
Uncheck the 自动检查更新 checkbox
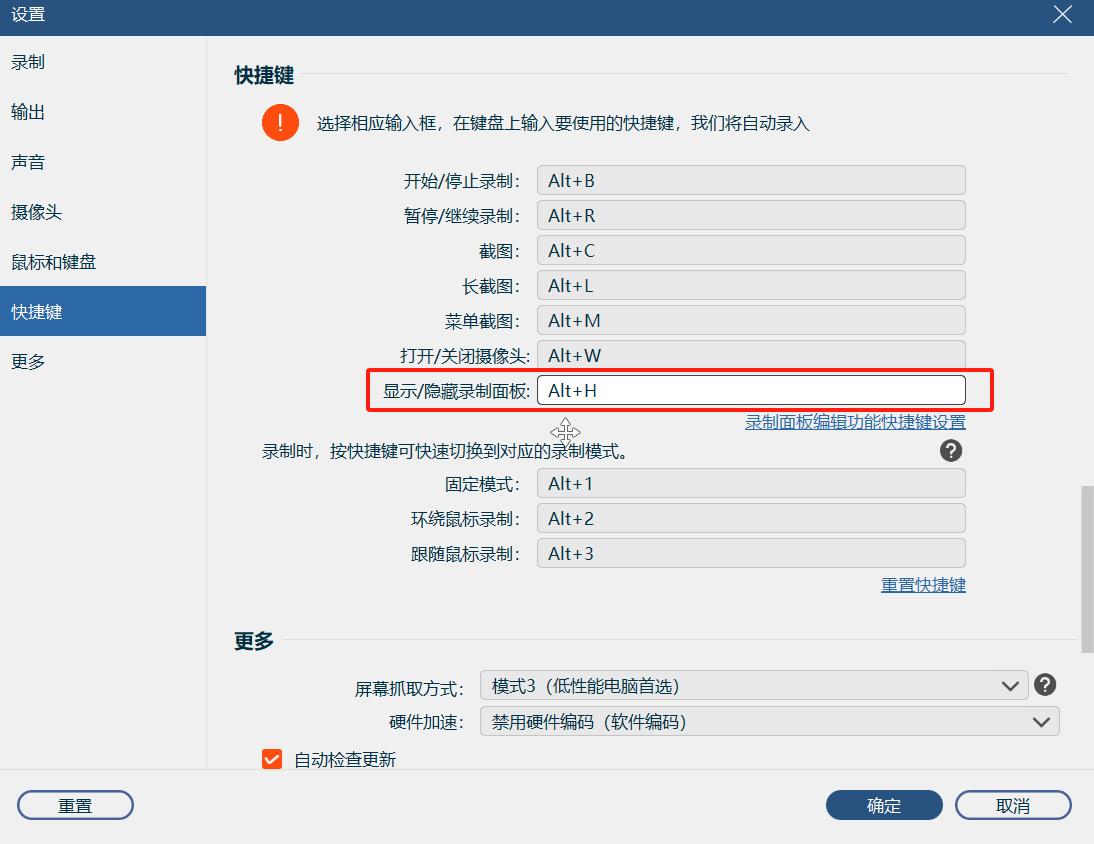[271, 760]
